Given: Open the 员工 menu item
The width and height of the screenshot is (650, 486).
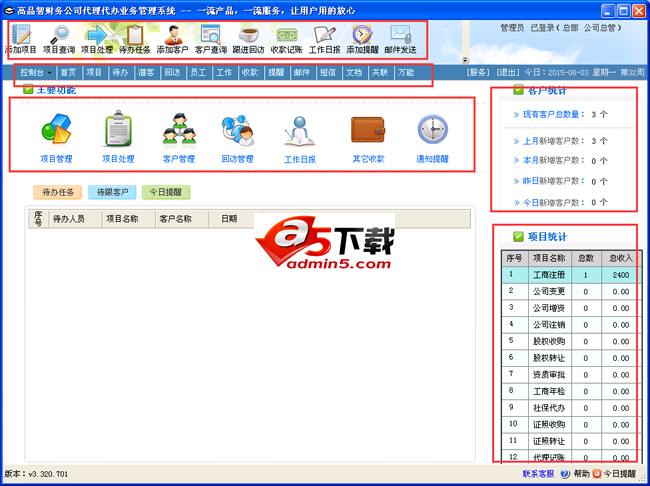Looking at the screenshot, I should click(198, 73).
